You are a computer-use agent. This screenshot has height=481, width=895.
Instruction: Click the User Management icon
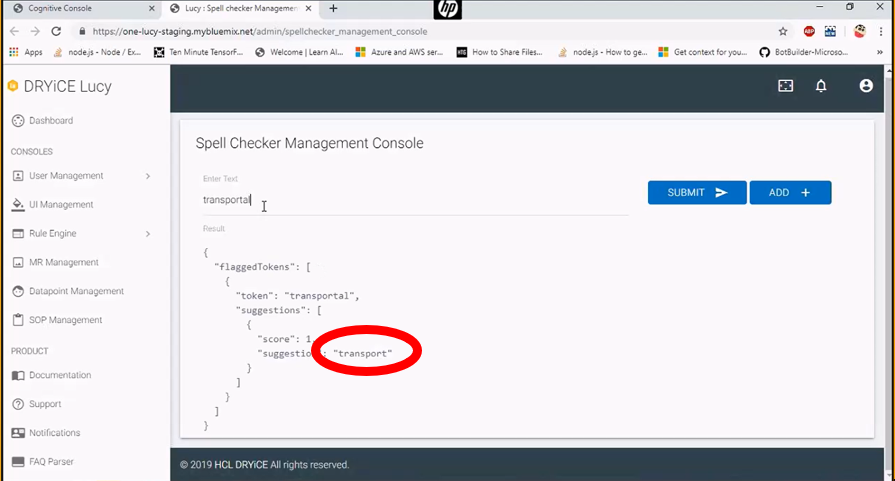pos(18,176)
